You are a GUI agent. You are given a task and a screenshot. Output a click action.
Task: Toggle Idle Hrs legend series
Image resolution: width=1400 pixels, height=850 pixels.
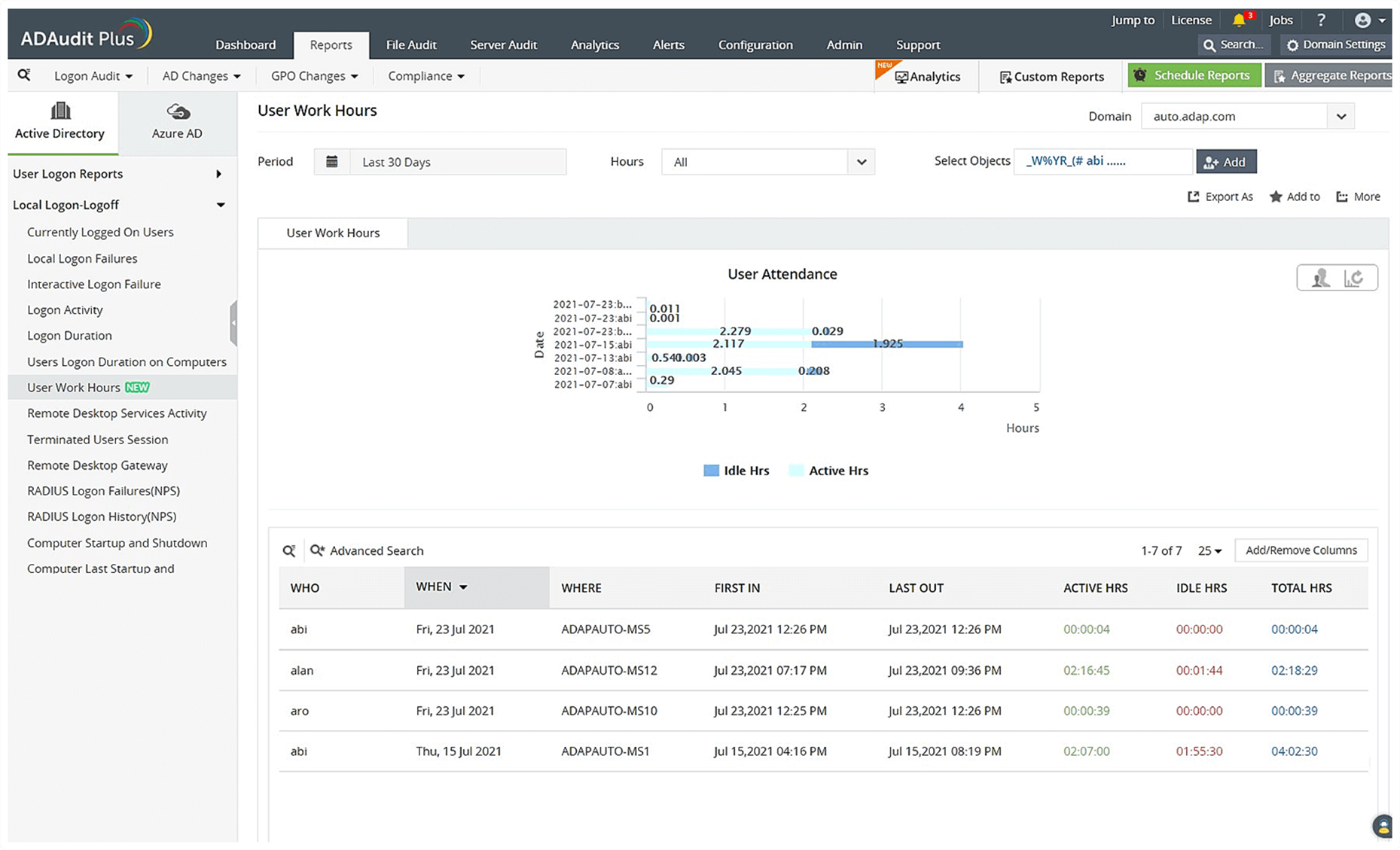coord(736,471)
